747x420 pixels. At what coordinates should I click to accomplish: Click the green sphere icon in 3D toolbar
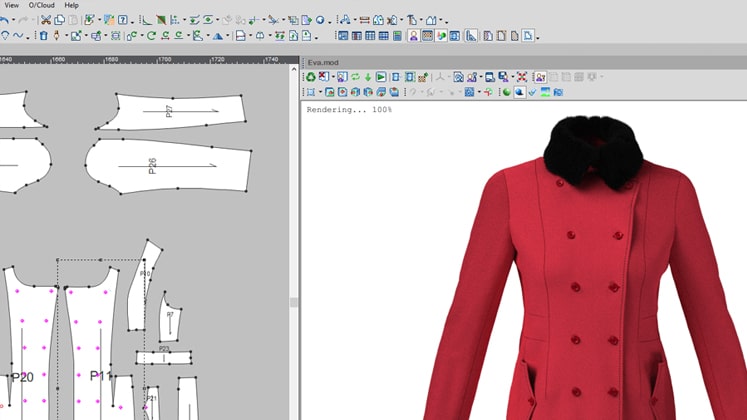[x=507, y=92]
